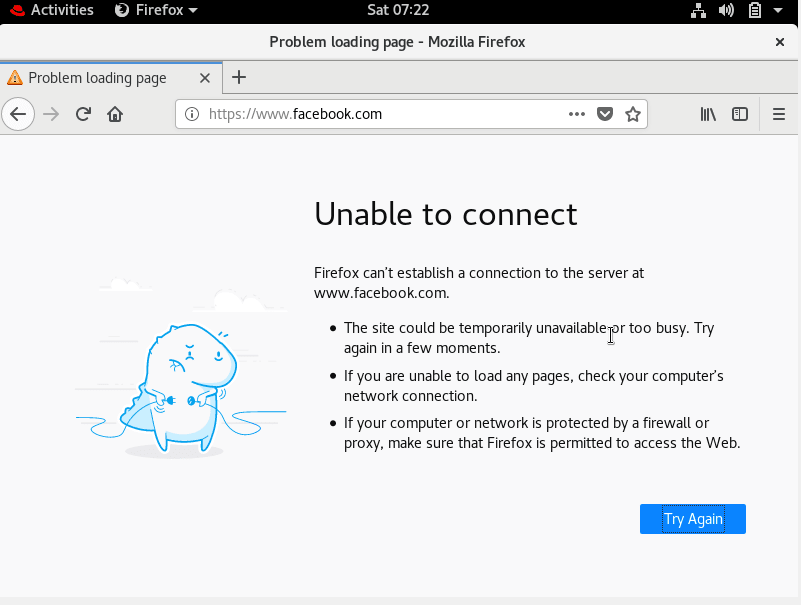801x605 pixels.
Task: Open the Firefox hamburger menu
Action: click(779, 114)
